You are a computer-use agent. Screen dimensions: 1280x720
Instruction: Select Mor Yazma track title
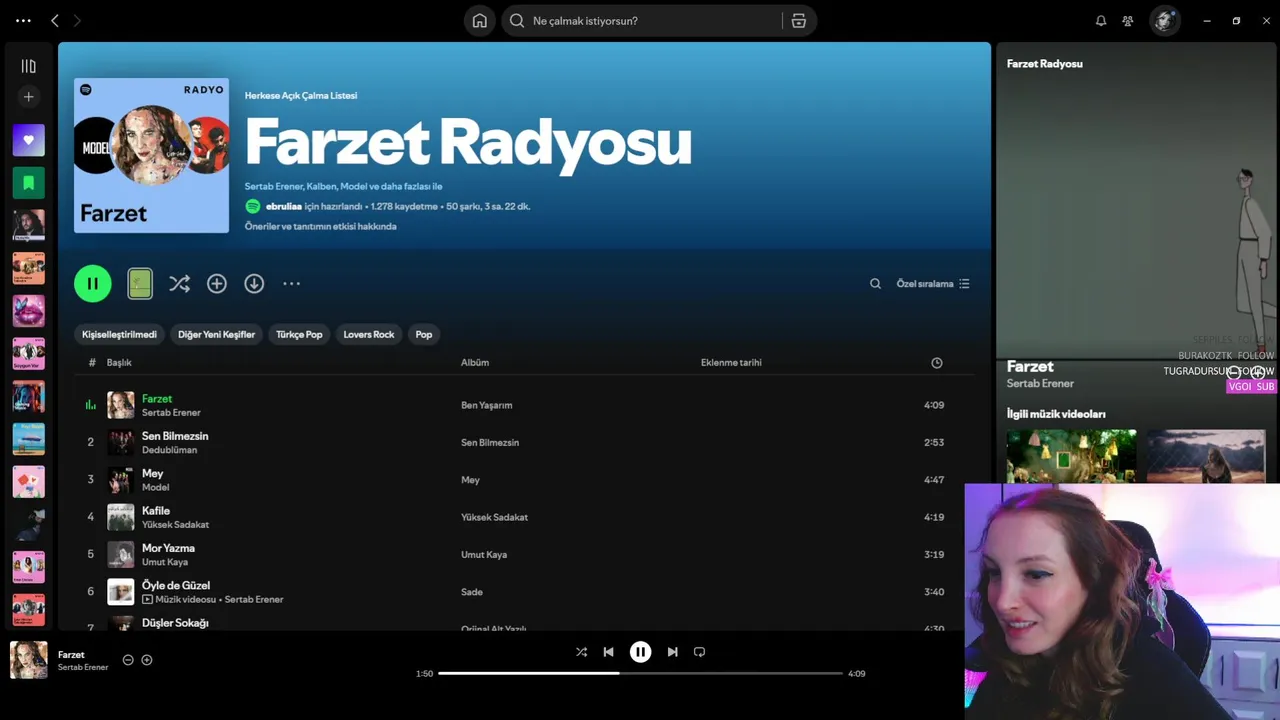(168, 548)
